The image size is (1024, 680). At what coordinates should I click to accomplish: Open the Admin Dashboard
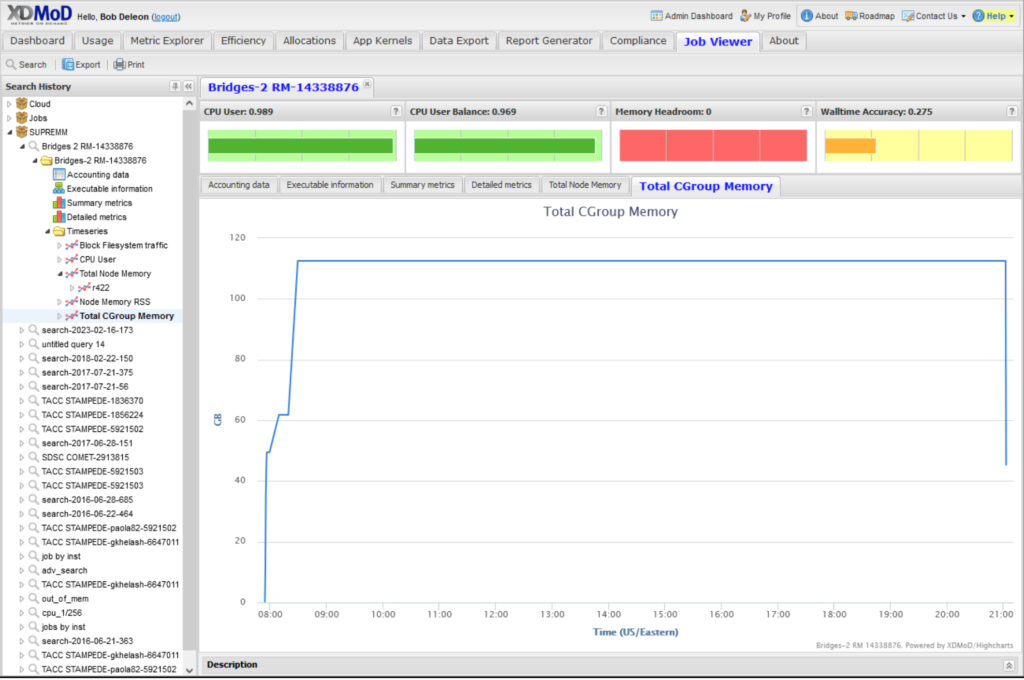pos(691,16)
